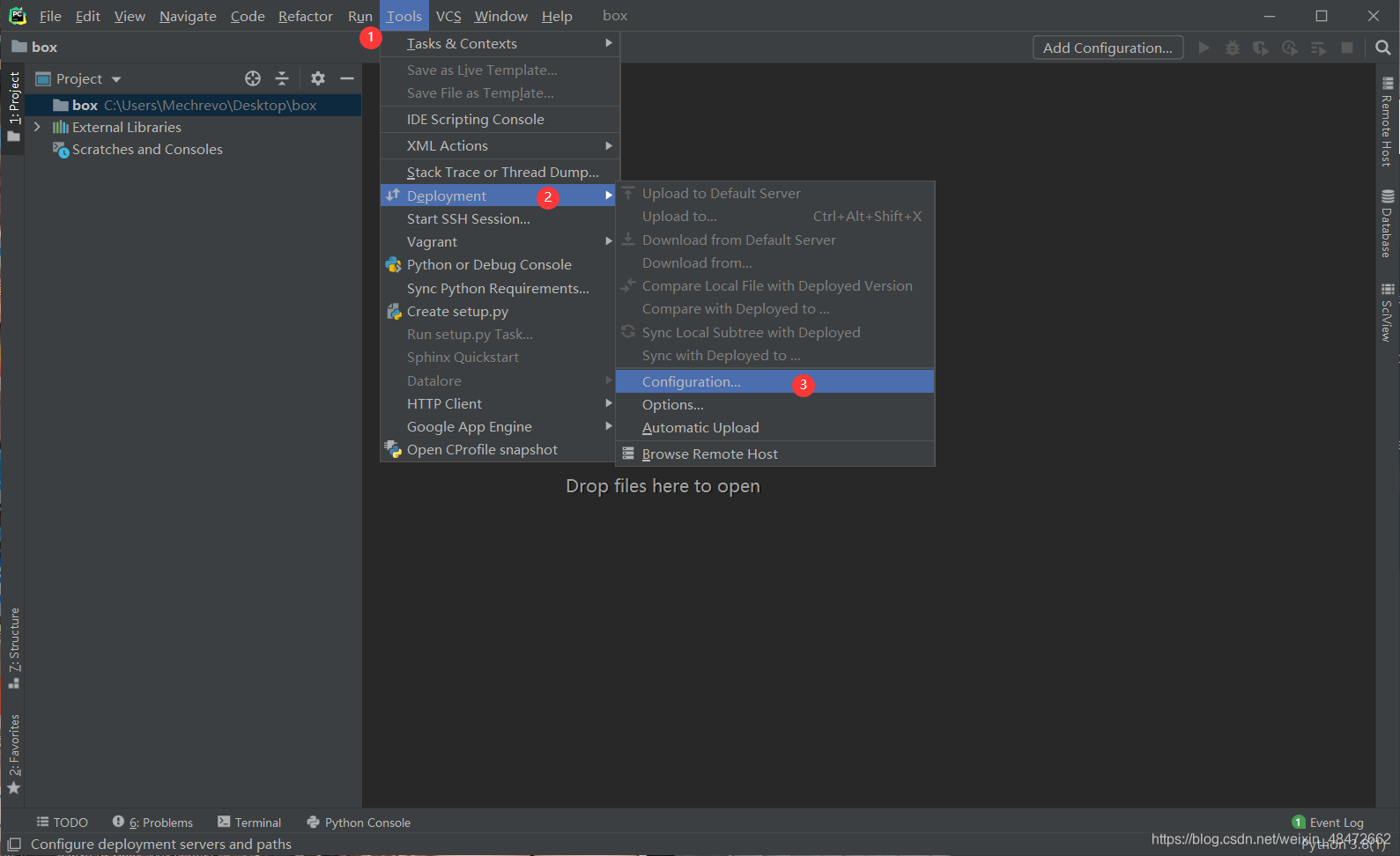
Task: Expand Google App Engine submenu
Action: (x=500, y=426)
